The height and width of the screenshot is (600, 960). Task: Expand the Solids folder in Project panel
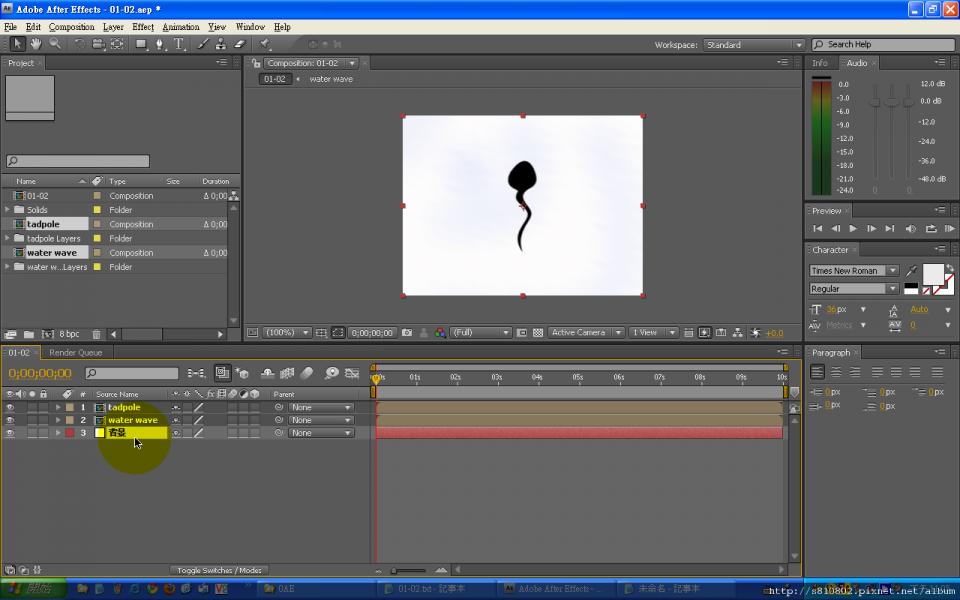pyautogui.click(x=8, y=210)
